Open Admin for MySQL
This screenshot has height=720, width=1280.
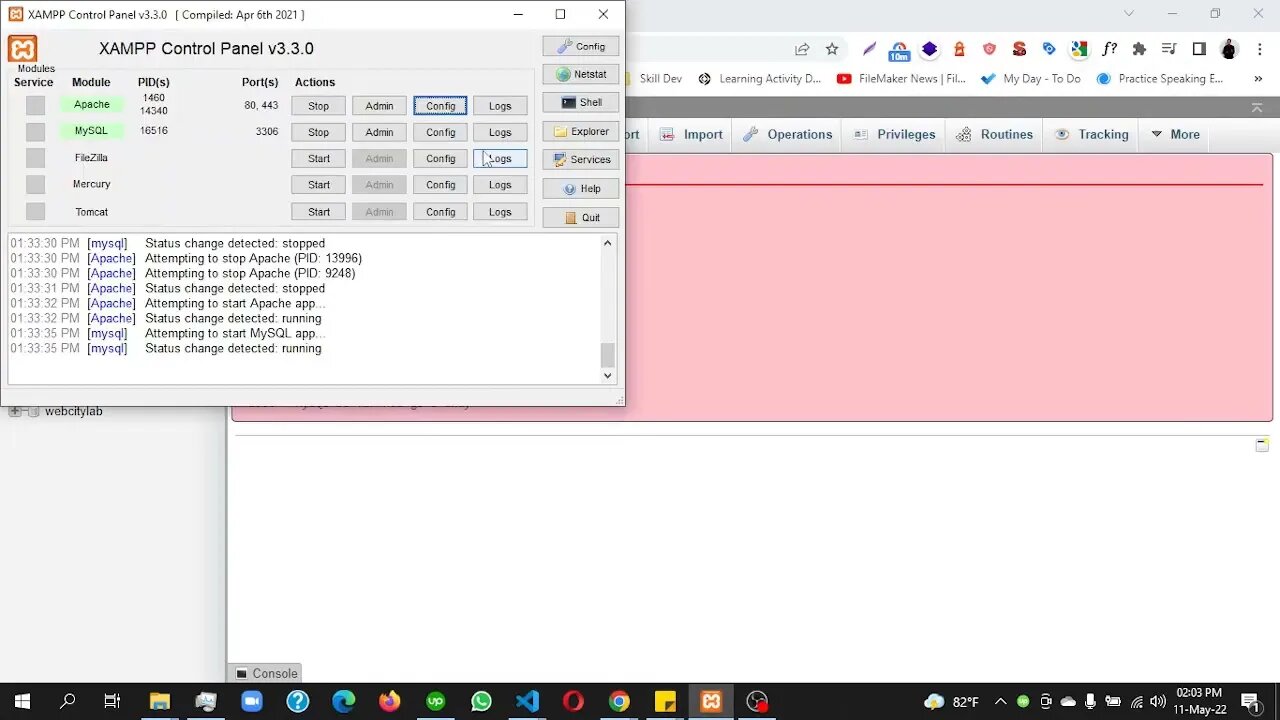(x=379, y=132)
